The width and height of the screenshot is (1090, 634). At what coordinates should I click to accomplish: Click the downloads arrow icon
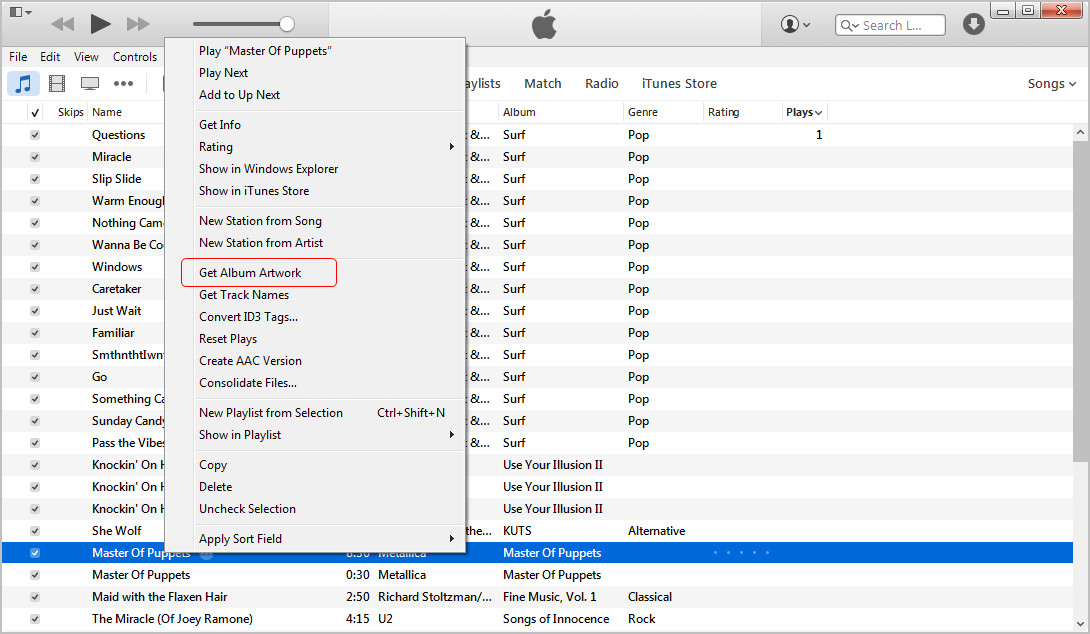[x=974, y=24]
